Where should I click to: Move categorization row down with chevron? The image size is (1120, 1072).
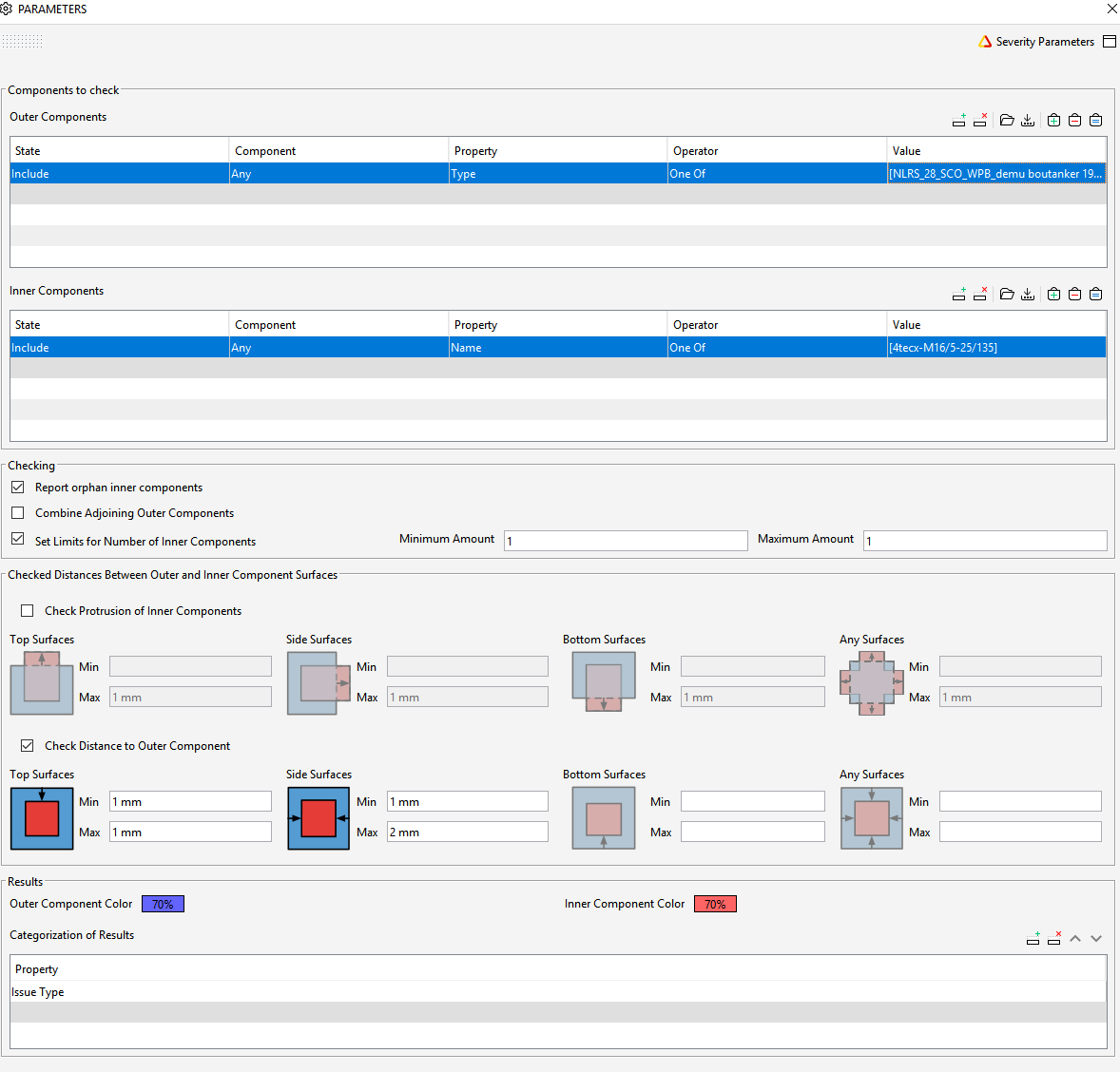[1095, 938]
